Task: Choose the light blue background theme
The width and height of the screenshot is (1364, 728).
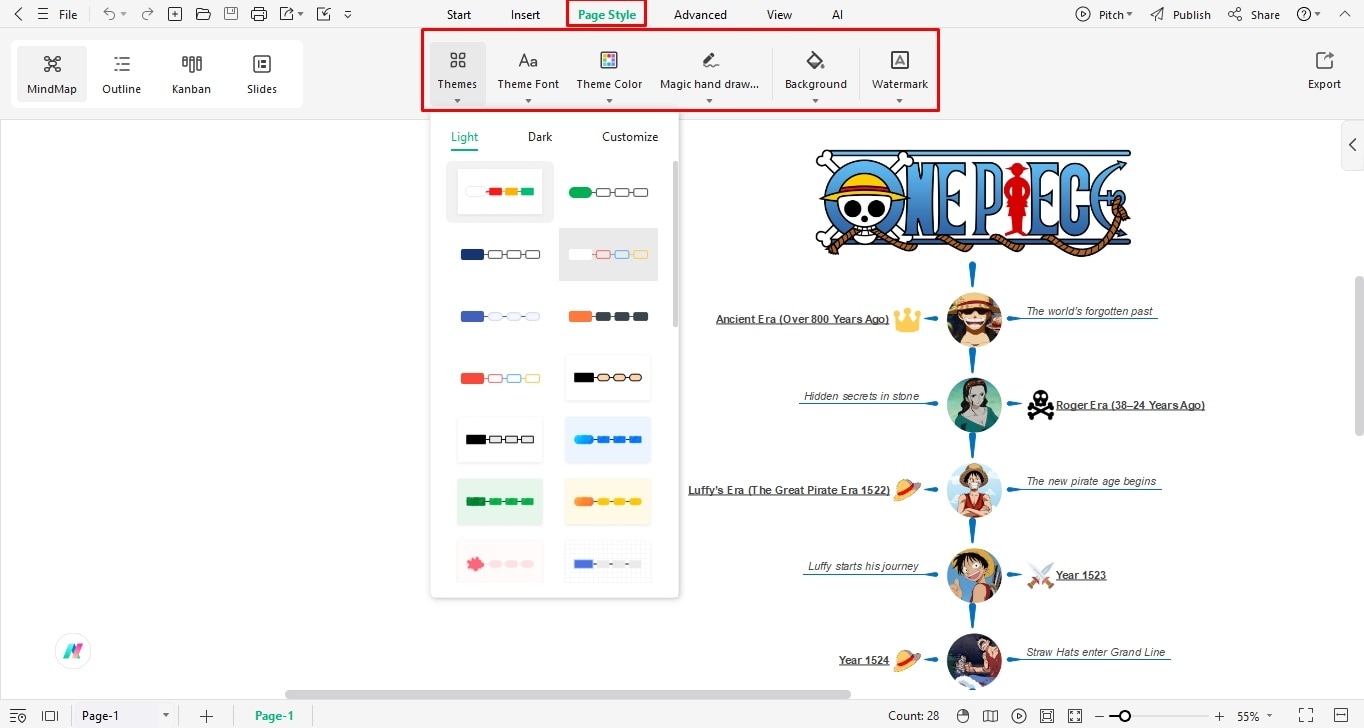Action: (x=608, y=439)
